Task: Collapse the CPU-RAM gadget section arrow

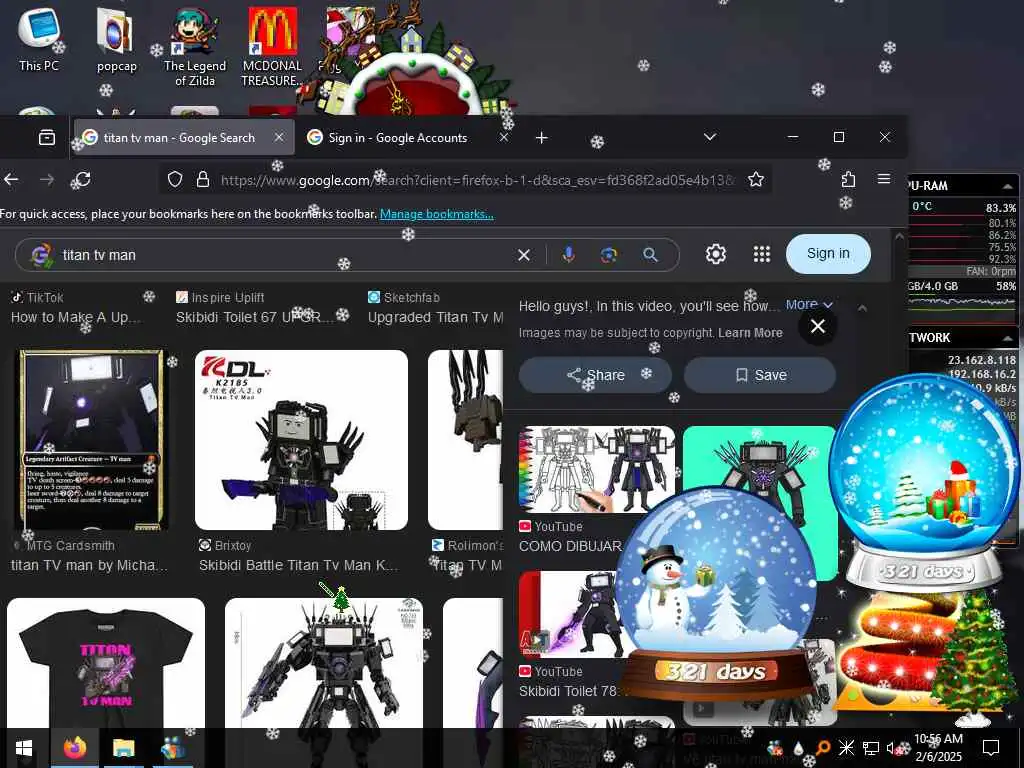Action: 1008,186
